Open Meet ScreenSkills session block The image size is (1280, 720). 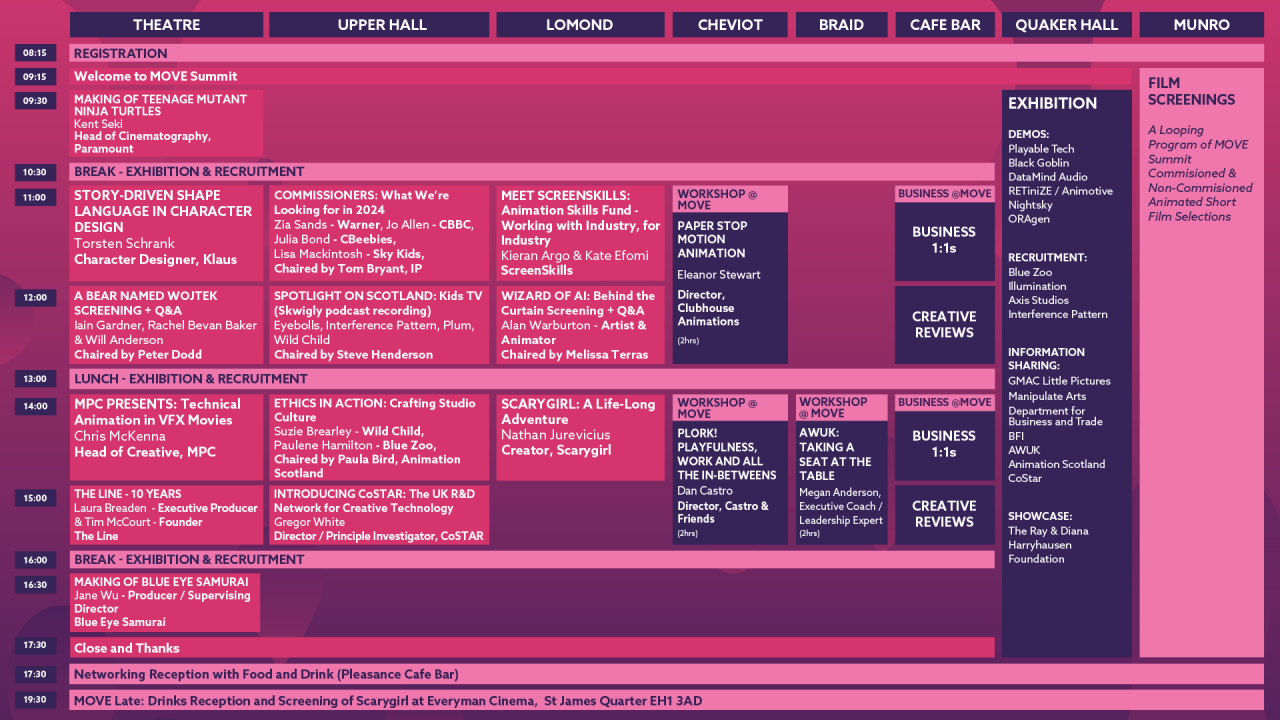pyautogui.click(x=580, y=232)
